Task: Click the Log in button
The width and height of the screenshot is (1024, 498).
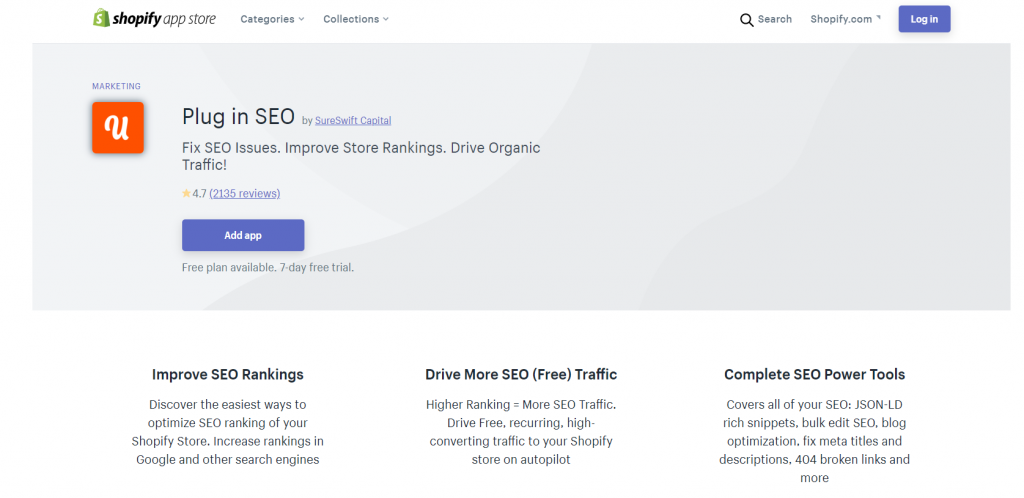Action: (x=924, y=19)
